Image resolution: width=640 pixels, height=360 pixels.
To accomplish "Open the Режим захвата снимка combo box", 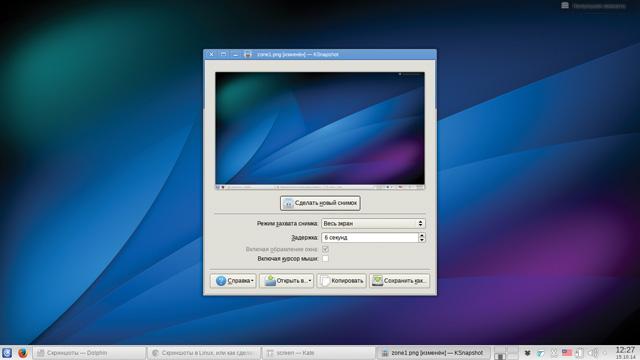I will click(373, 224).
